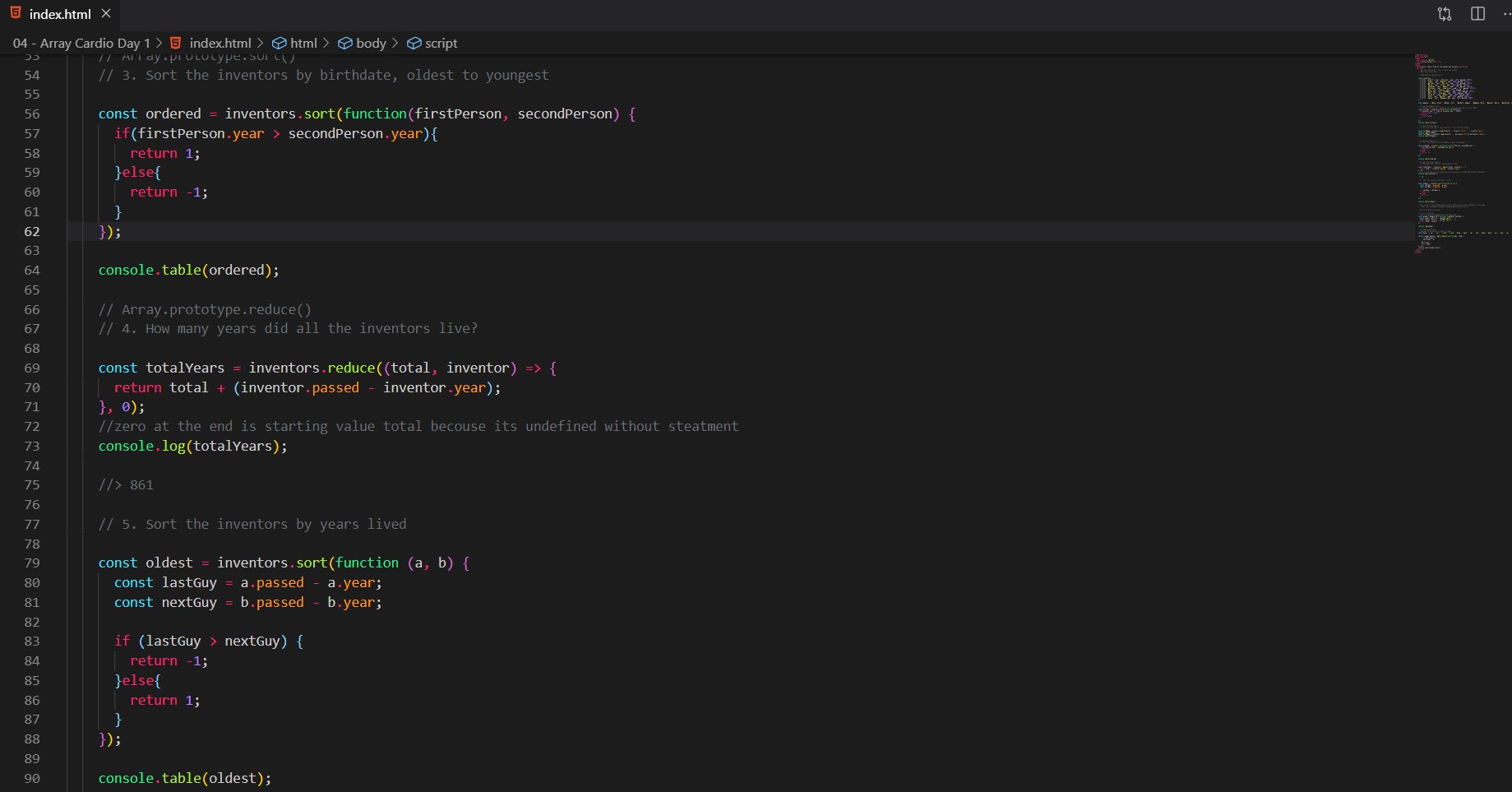Click the '//> 861' comment
1512x792 pixels.
tap(126, 484)
